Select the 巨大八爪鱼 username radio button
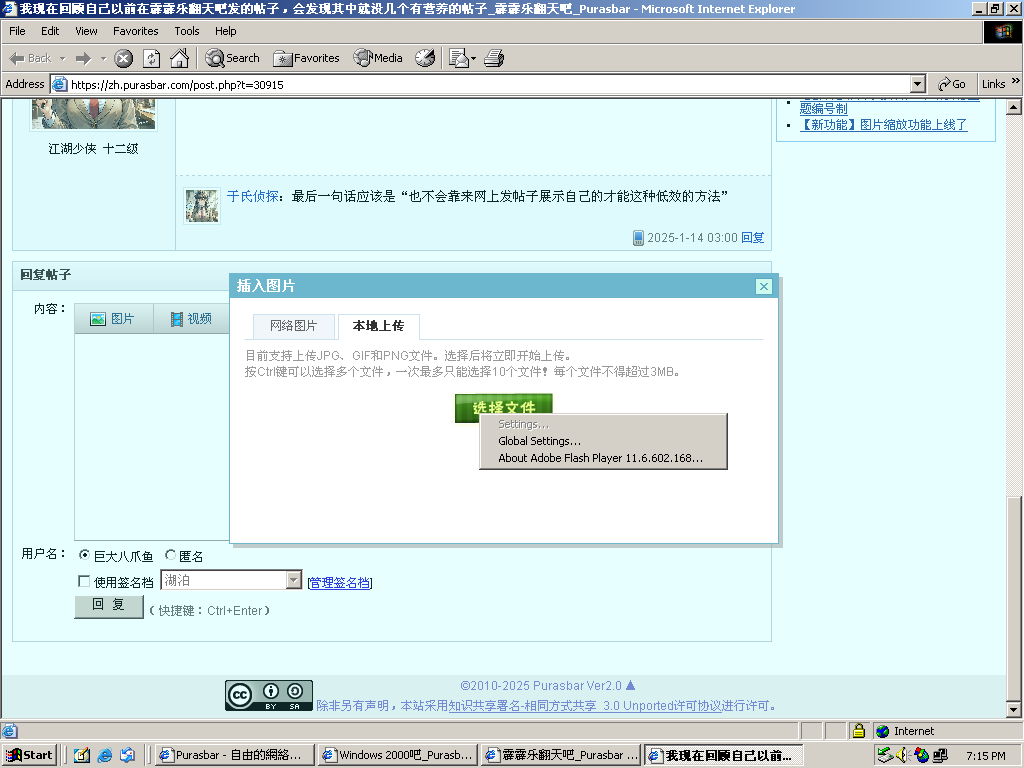1024x768 pixels. [x=84, y=555]
